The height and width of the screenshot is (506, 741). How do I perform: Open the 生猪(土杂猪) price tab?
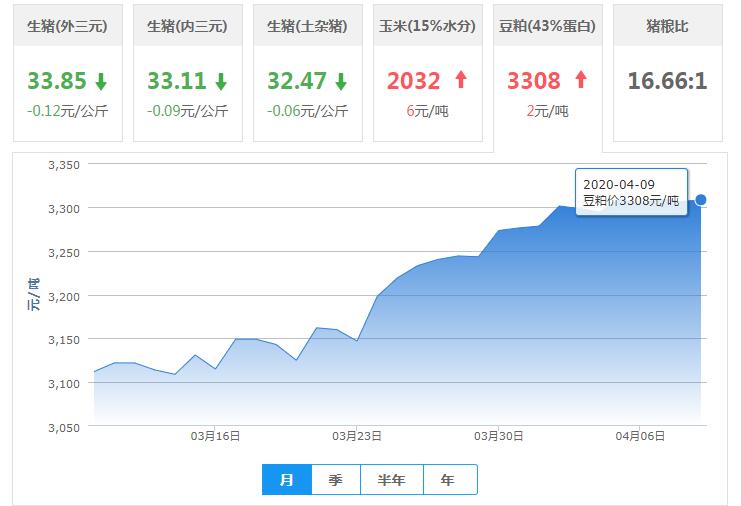308,27
